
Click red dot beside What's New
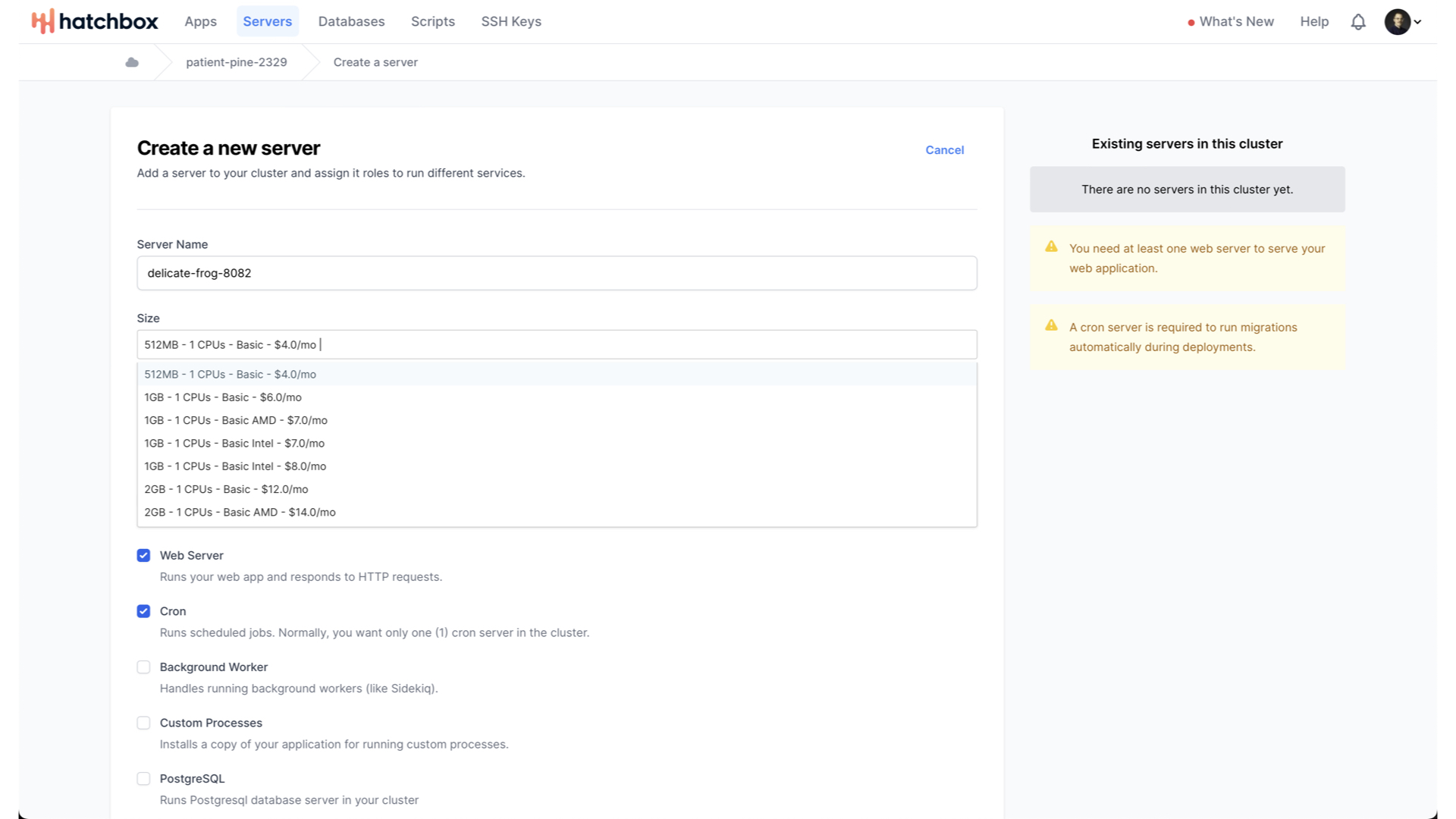(x=1191, y=23)
